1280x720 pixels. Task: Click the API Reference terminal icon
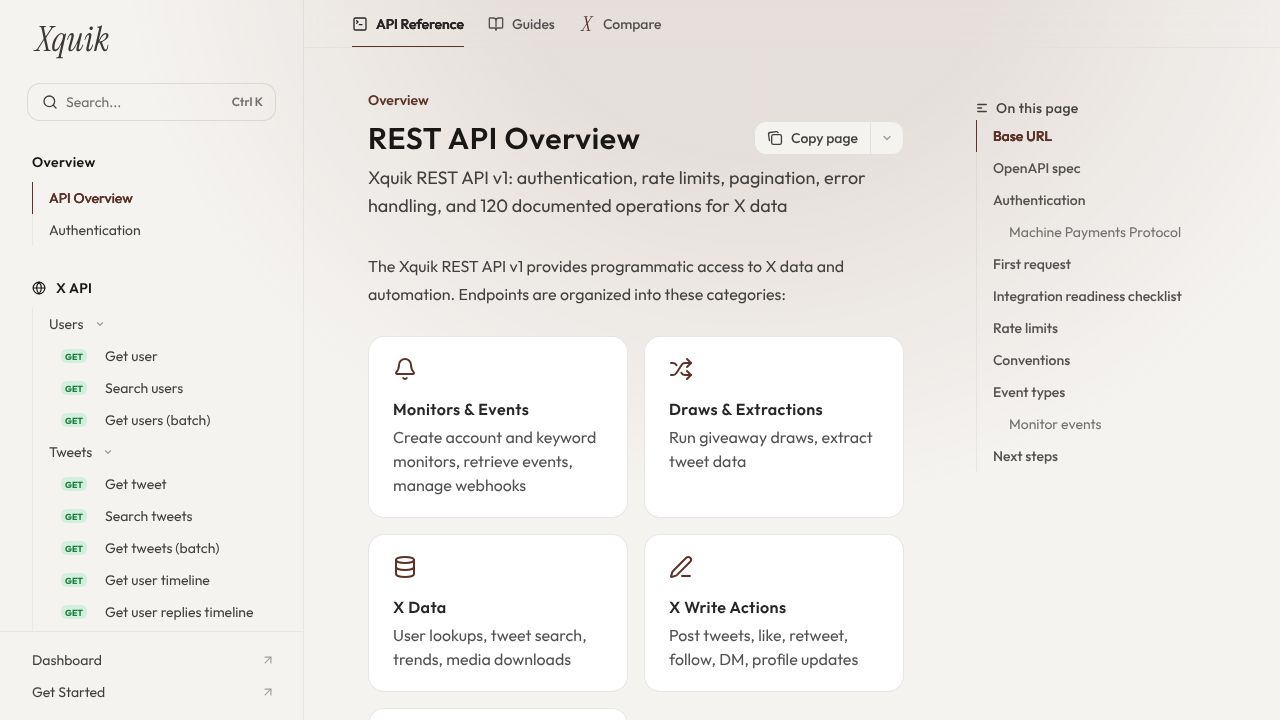point(360,24)
